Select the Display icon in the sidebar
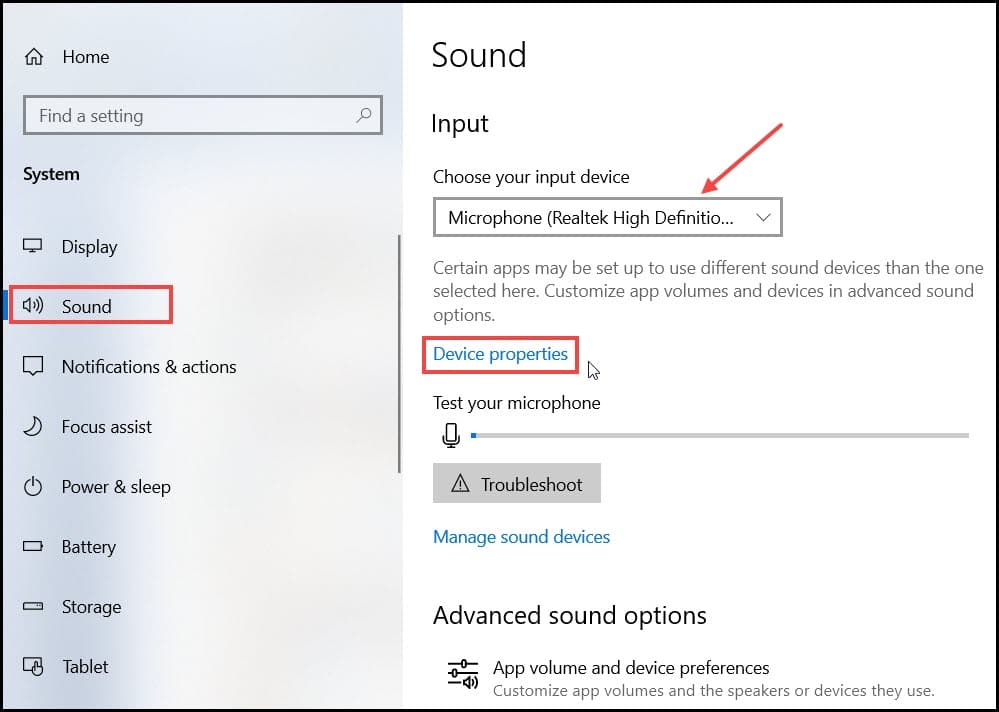 33,246
